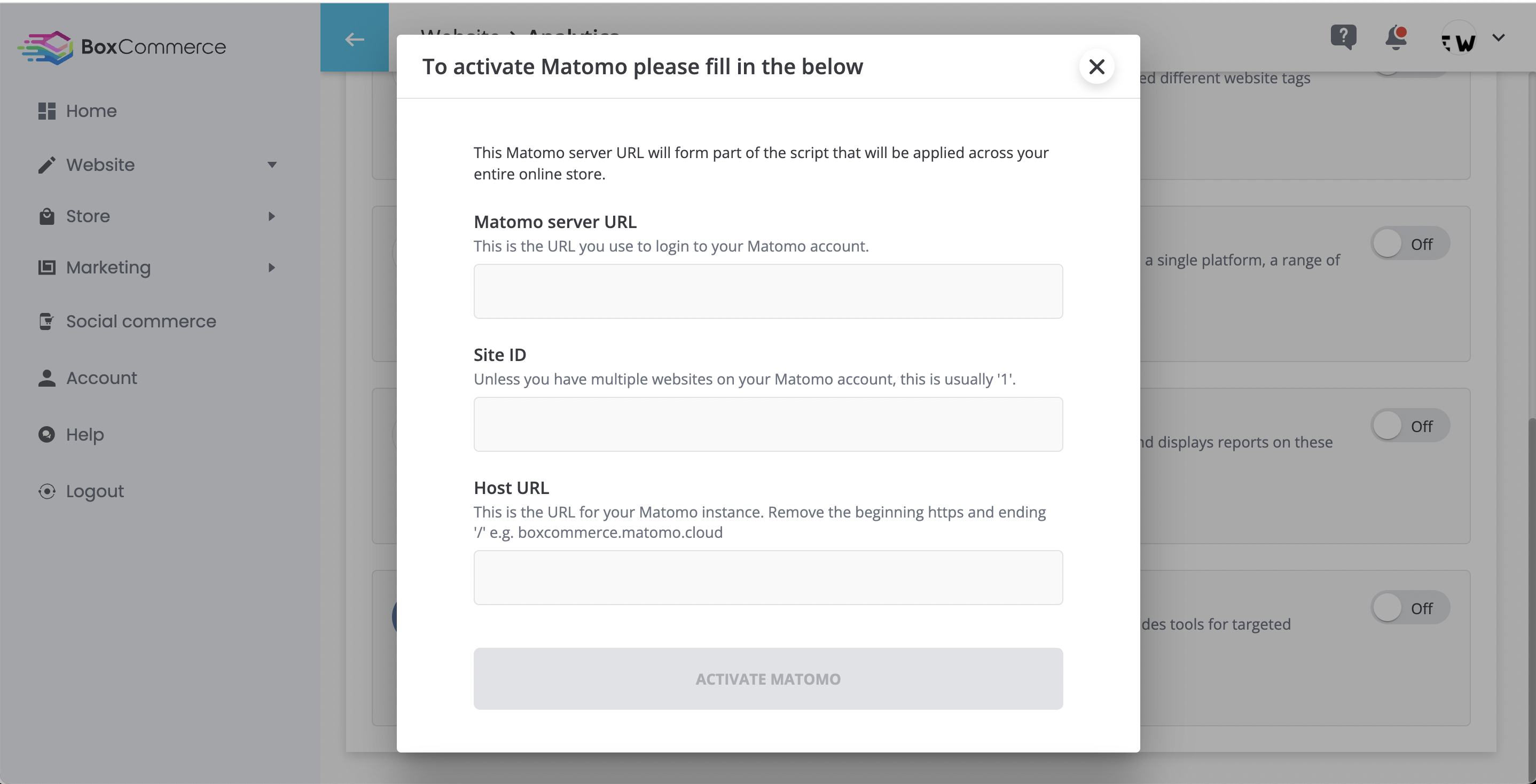
Task: Click the Account person icon
Action: pyautogui.click(x=46, y=378)
